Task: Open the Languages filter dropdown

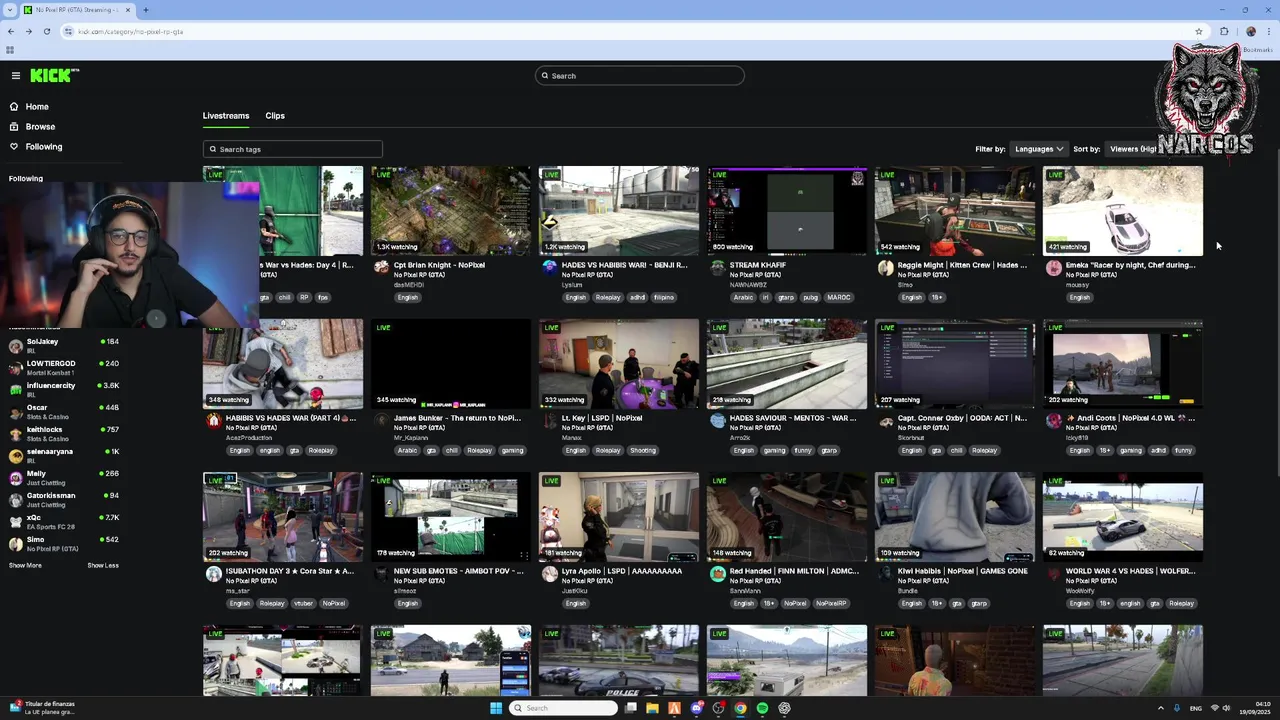Action: pyautogui.click(x=1039, y=149)
